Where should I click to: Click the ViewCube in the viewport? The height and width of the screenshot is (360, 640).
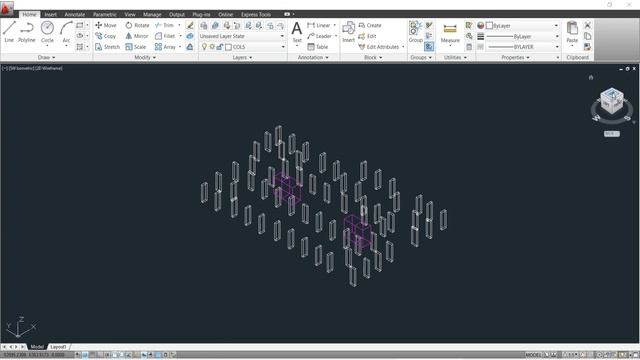(x=612, y=102)
